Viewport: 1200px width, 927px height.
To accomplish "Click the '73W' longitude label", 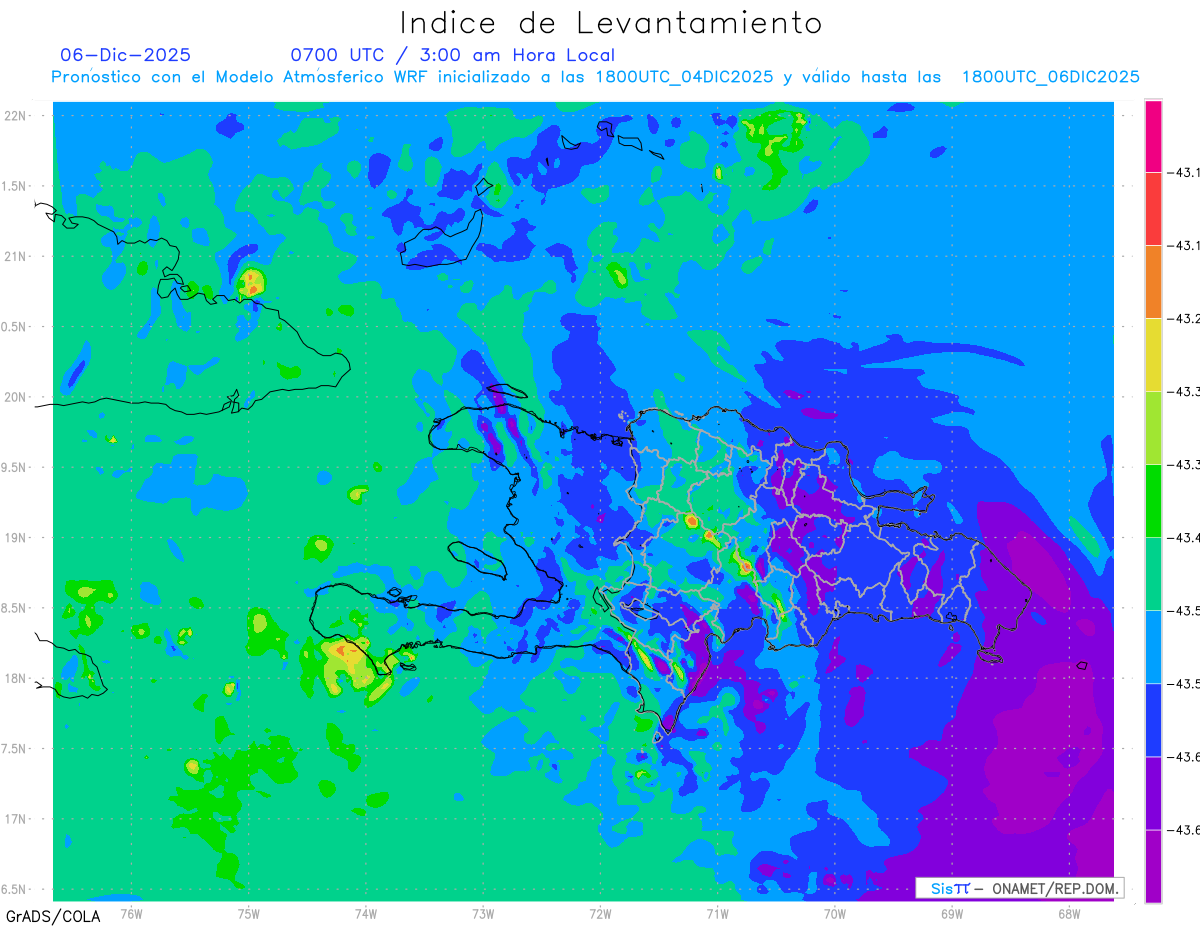I will [x=483, y=913].
